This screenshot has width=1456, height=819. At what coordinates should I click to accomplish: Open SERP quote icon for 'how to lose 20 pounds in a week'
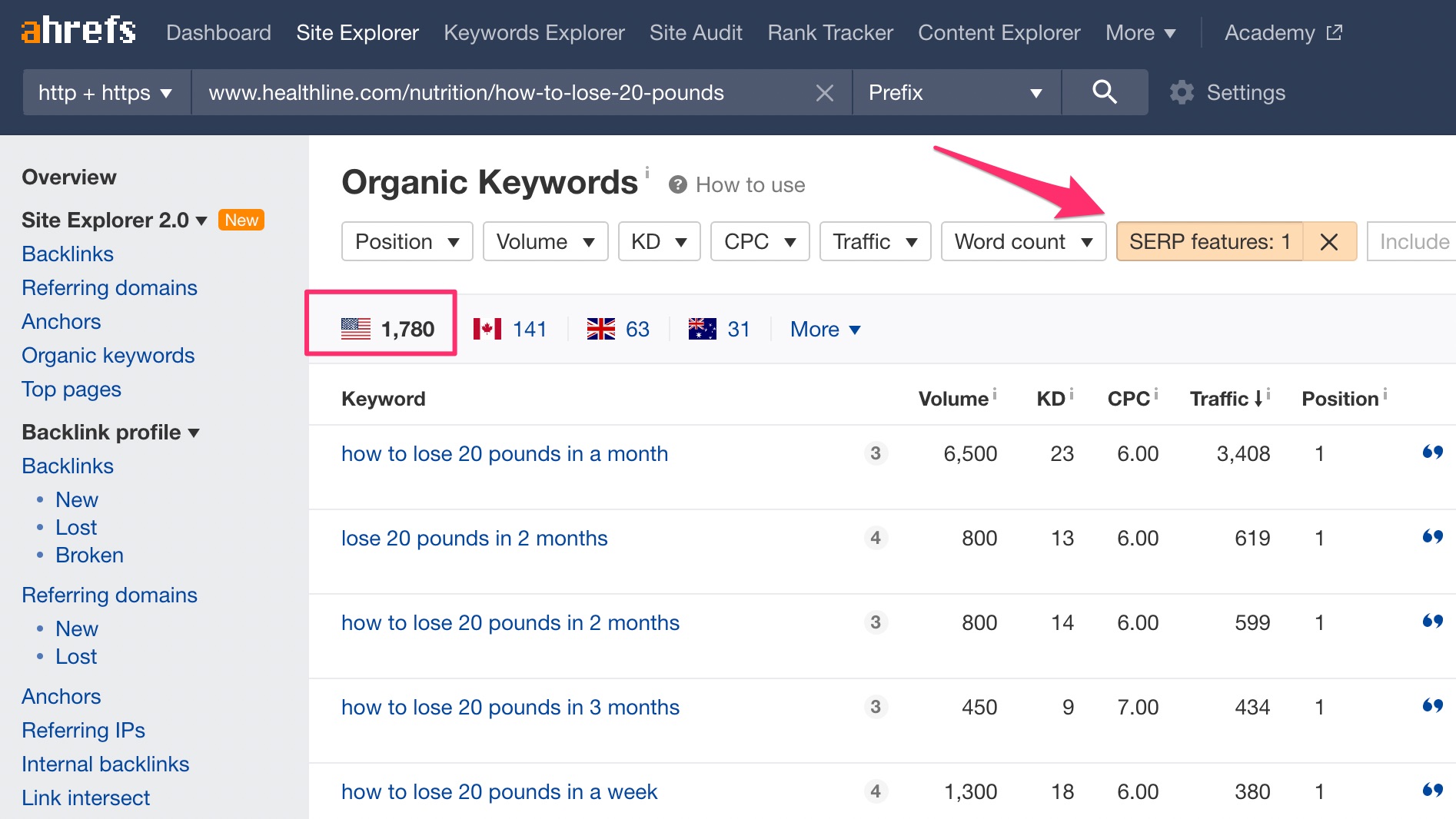(1432, 790)
